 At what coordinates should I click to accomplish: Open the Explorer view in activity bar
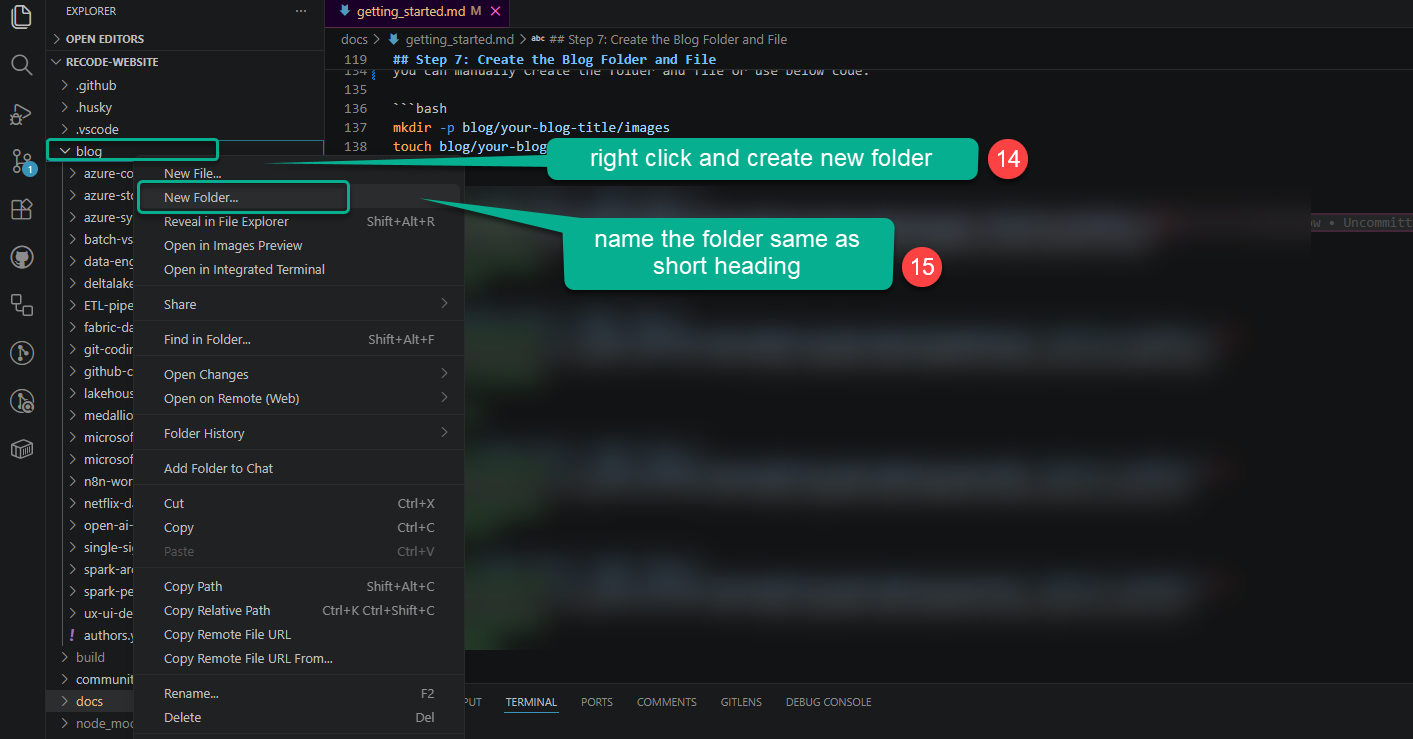[x=21, y=18]
